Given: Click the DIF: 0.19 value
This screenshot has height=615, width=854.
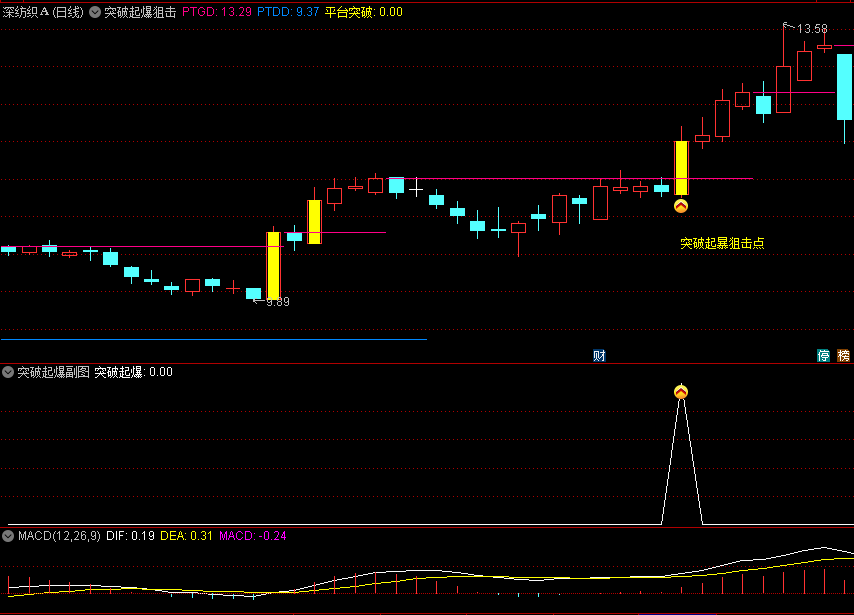Looking at the screenshot, I should (x=130, y=536).
